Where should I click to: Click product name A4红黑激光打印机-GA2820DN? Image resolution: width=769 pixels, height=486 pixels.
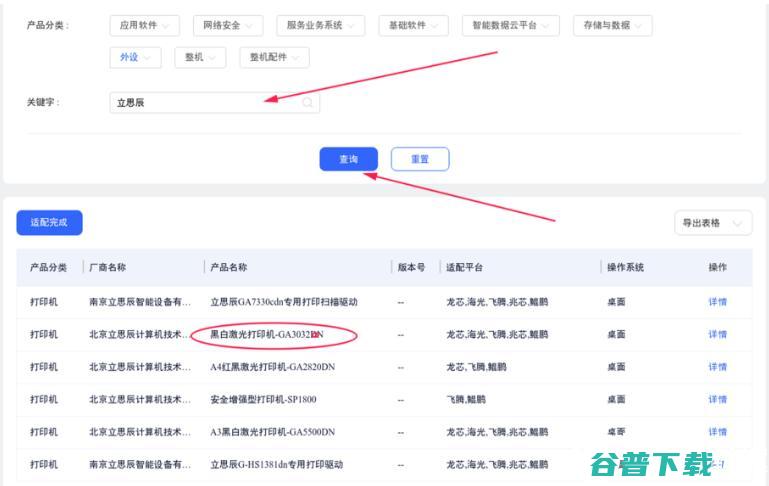(273, 367)
